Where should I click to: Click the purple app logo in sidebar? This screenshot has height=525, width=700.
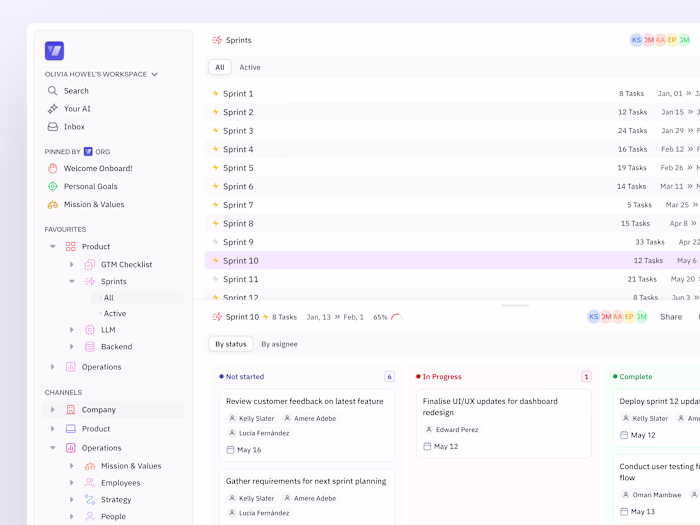tap(54, 50)
